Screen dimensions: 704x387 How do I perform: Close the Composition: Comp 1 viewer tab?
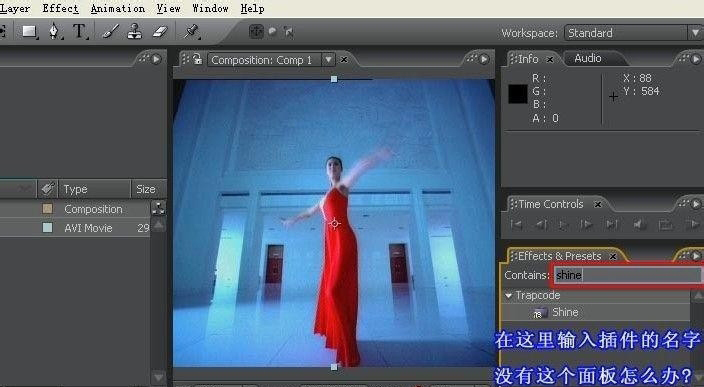pyautogui.click(x=344, y=59)
